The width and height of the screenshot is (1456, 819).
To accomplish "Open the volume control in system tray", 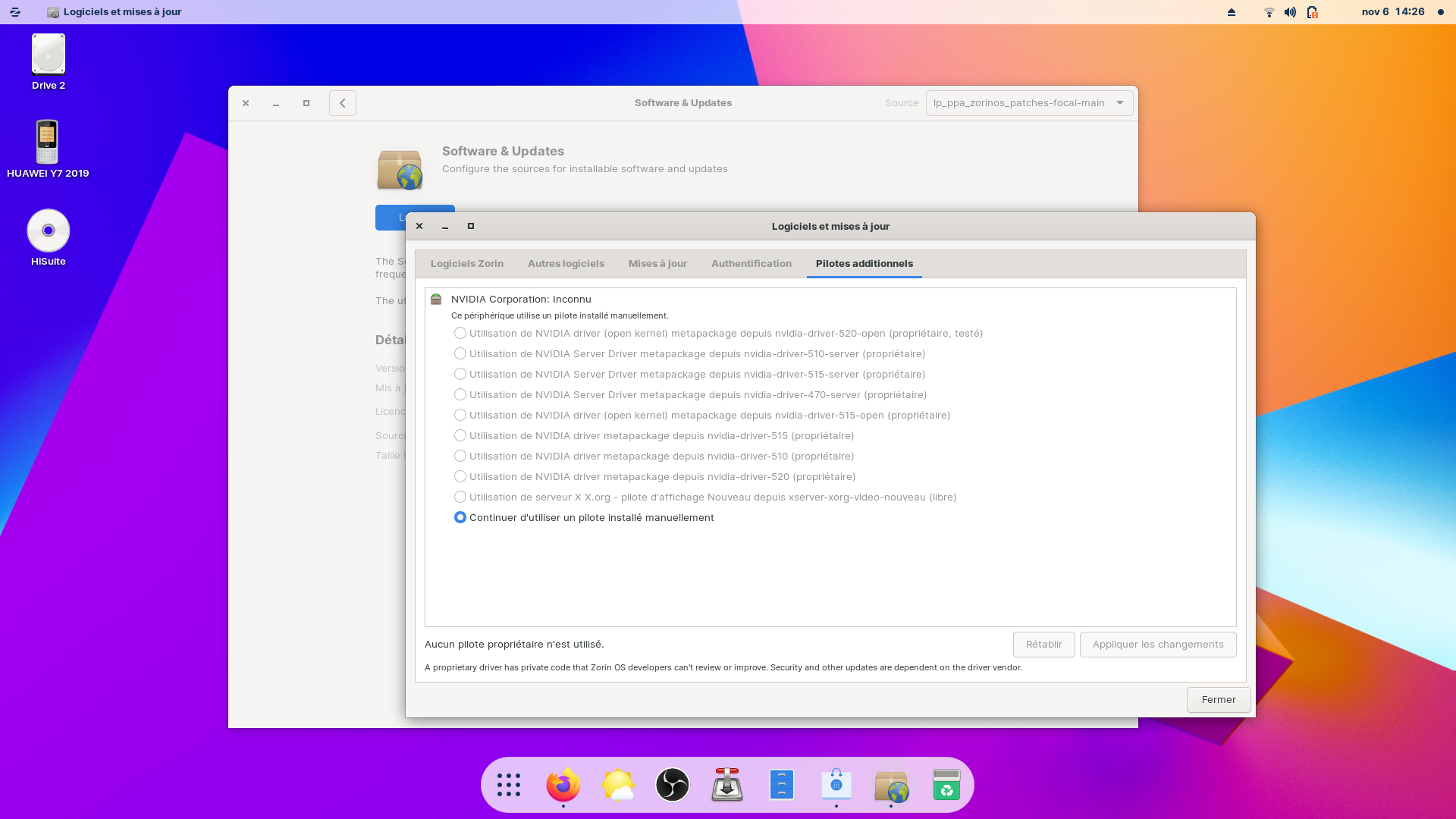I will (1290, 12).
